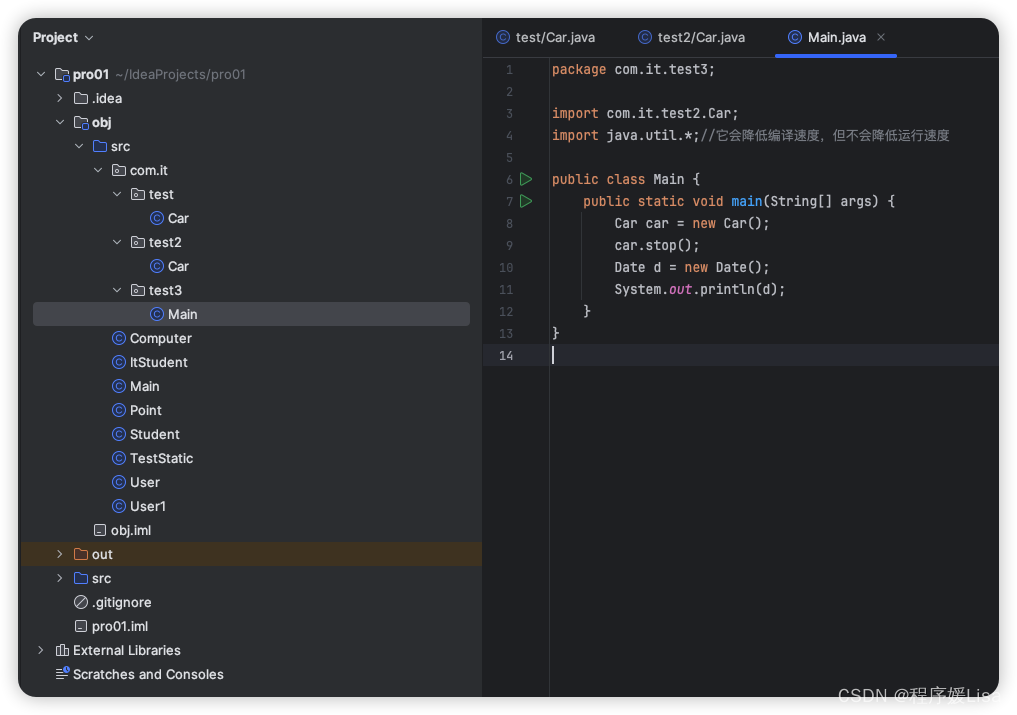Click the Main class icon under test3 package
The image size is (1017, 715).
point(158,314)
